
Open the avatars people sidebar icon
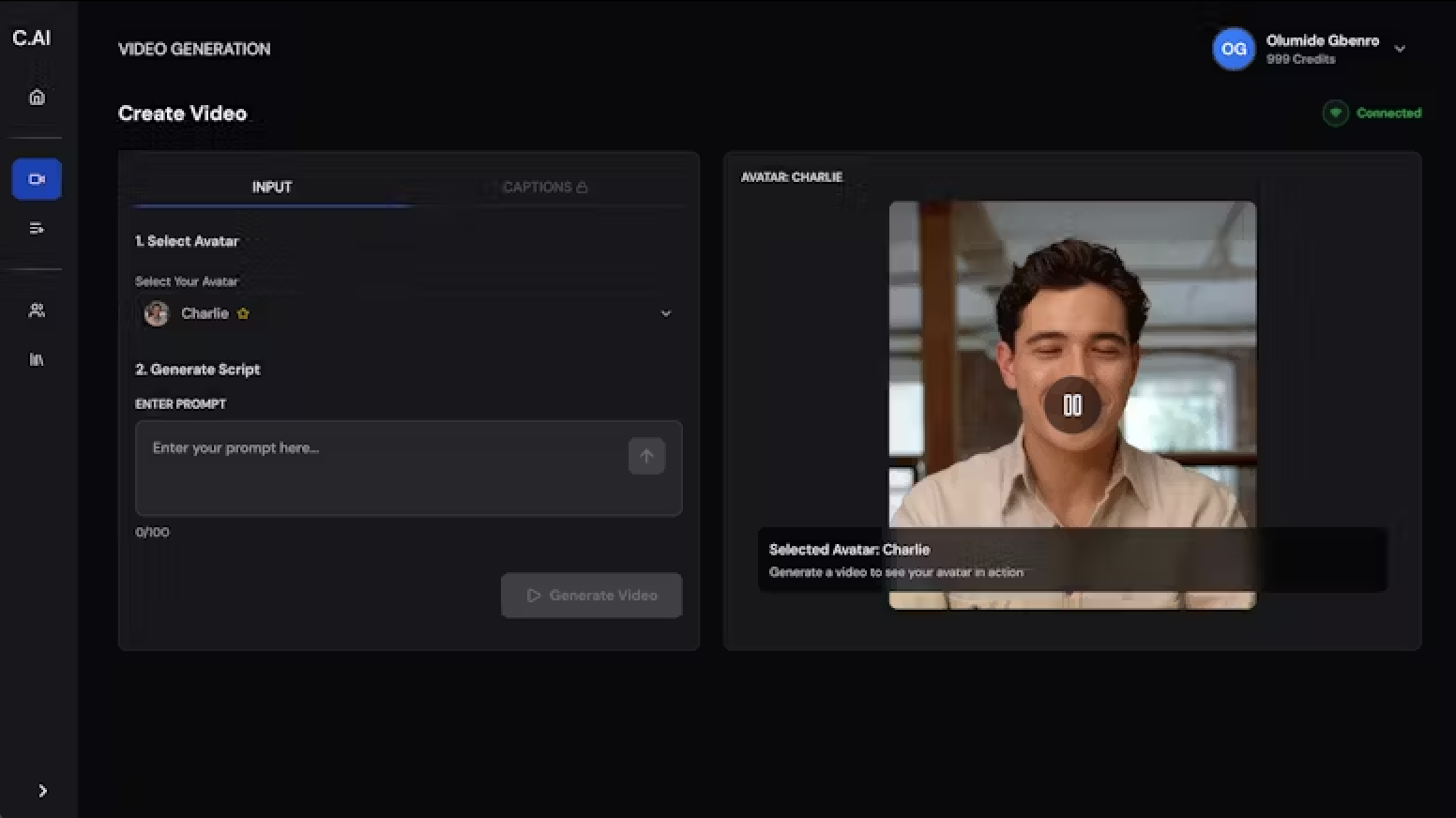37,311
